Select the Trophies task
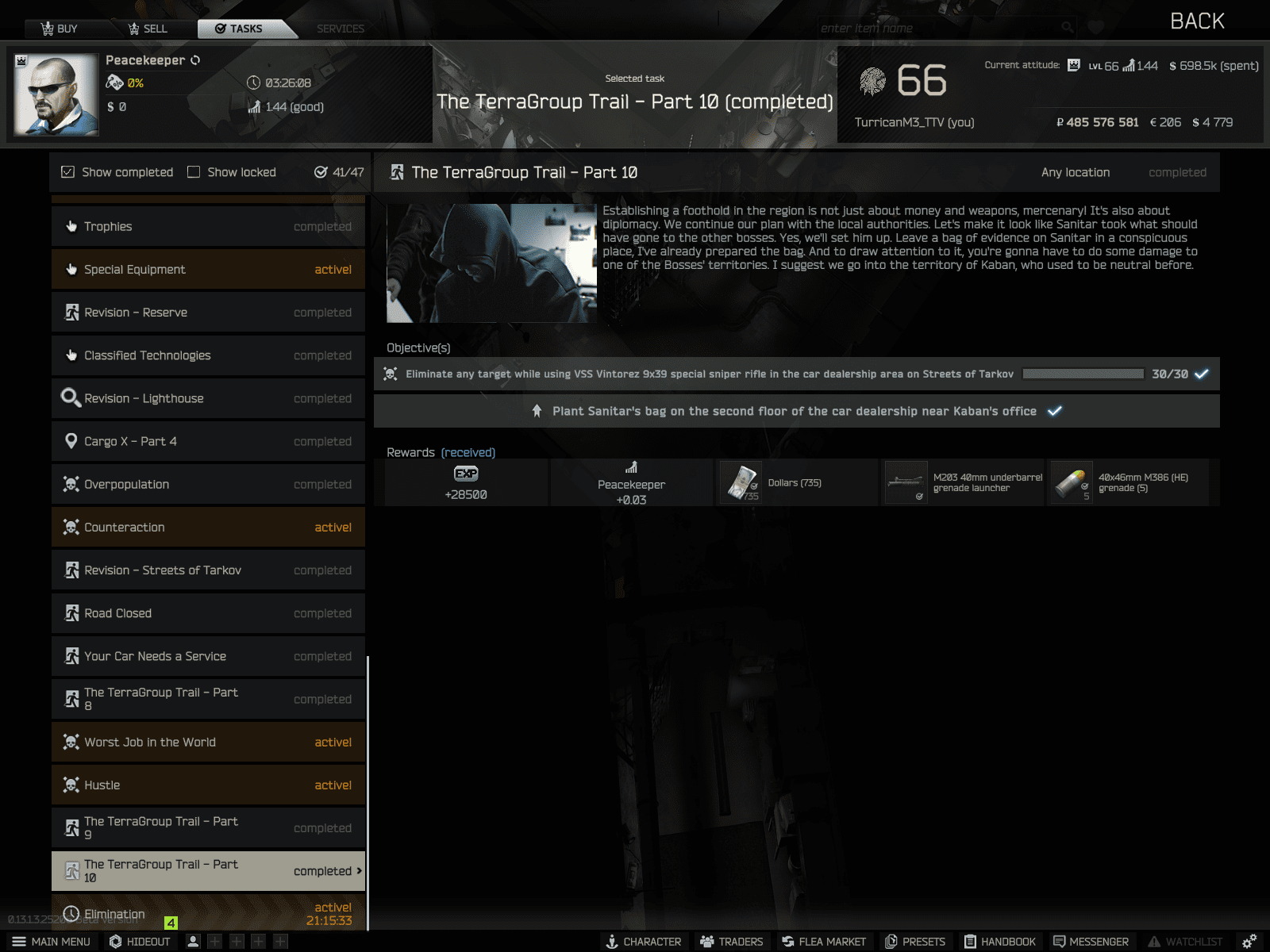1270x952 pixels. point(208,226)
